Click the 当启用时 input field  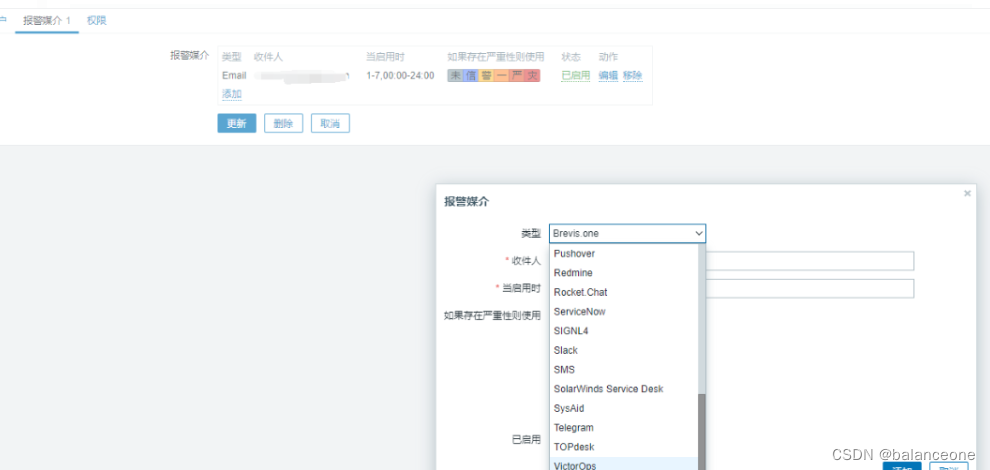pos(810,289)
